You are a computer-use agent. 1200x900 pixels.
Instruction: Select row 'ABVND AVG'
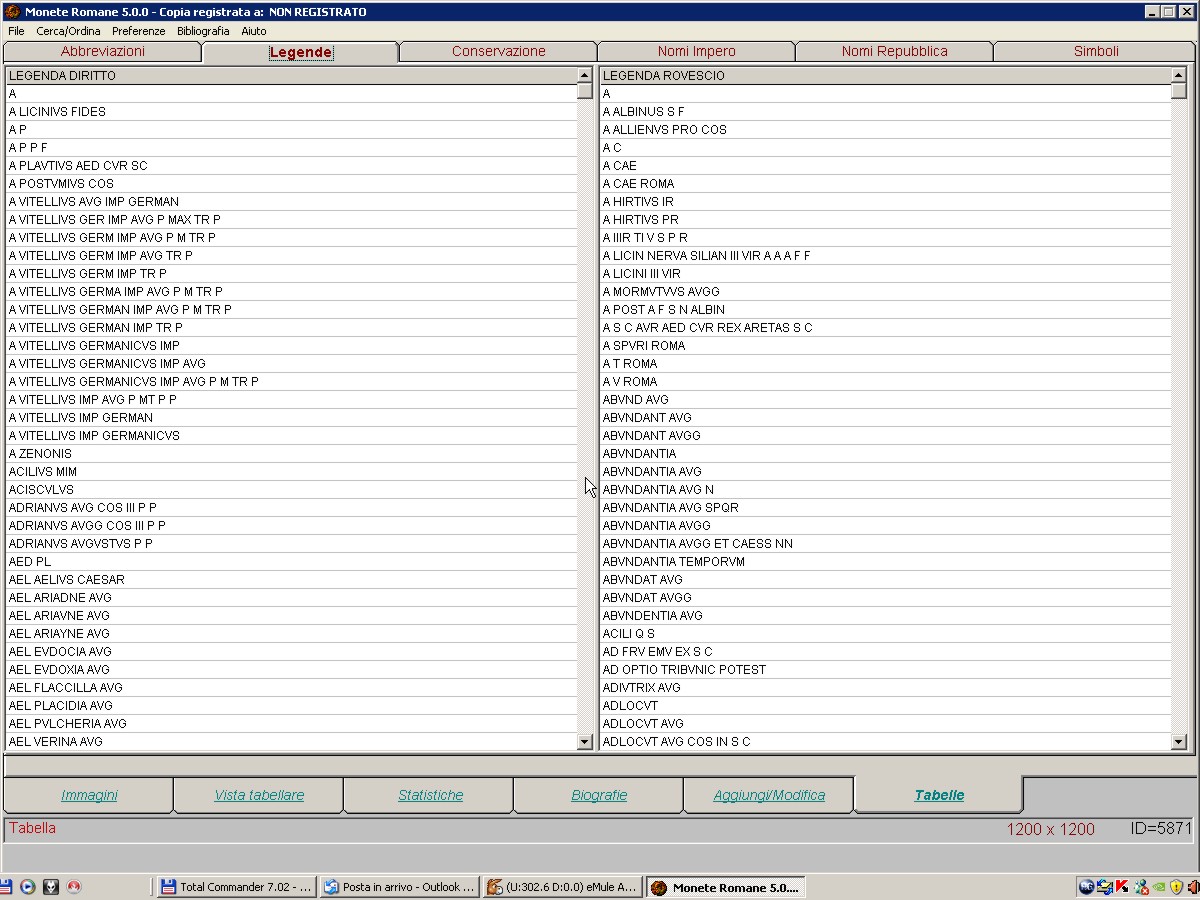885,399
